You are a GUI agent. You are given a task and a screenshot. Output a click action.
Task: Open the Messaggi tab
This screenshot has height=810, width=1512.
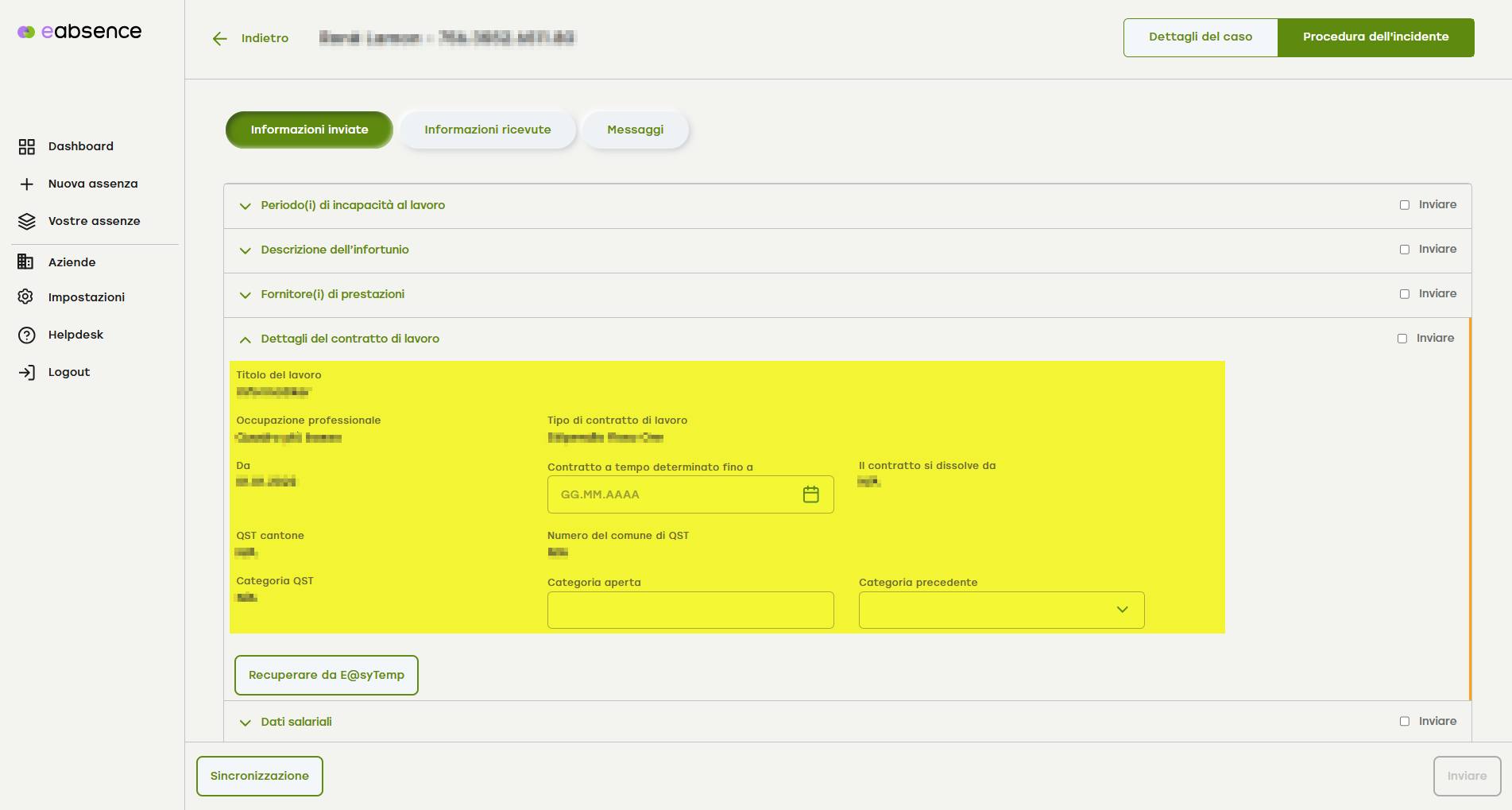tap(635, 130)
